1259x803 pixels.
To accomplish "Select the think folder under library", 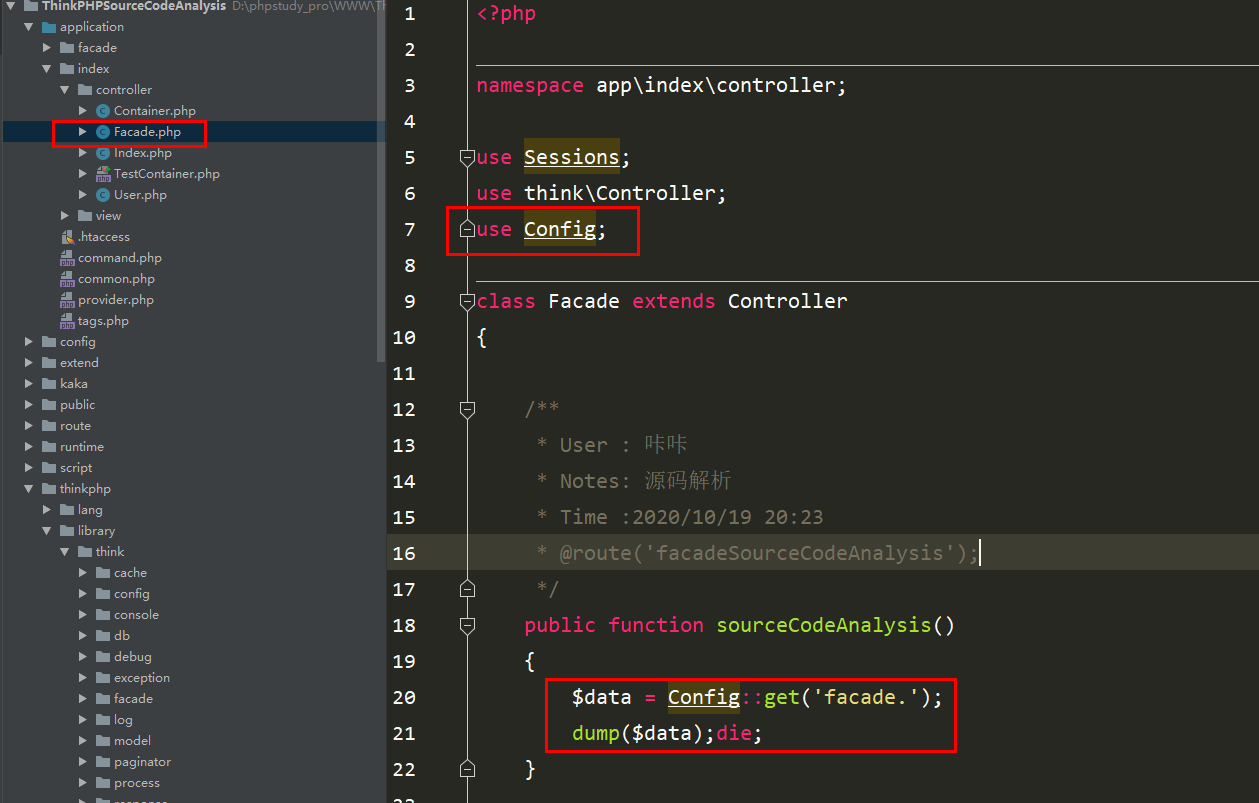I will (110, 552).
